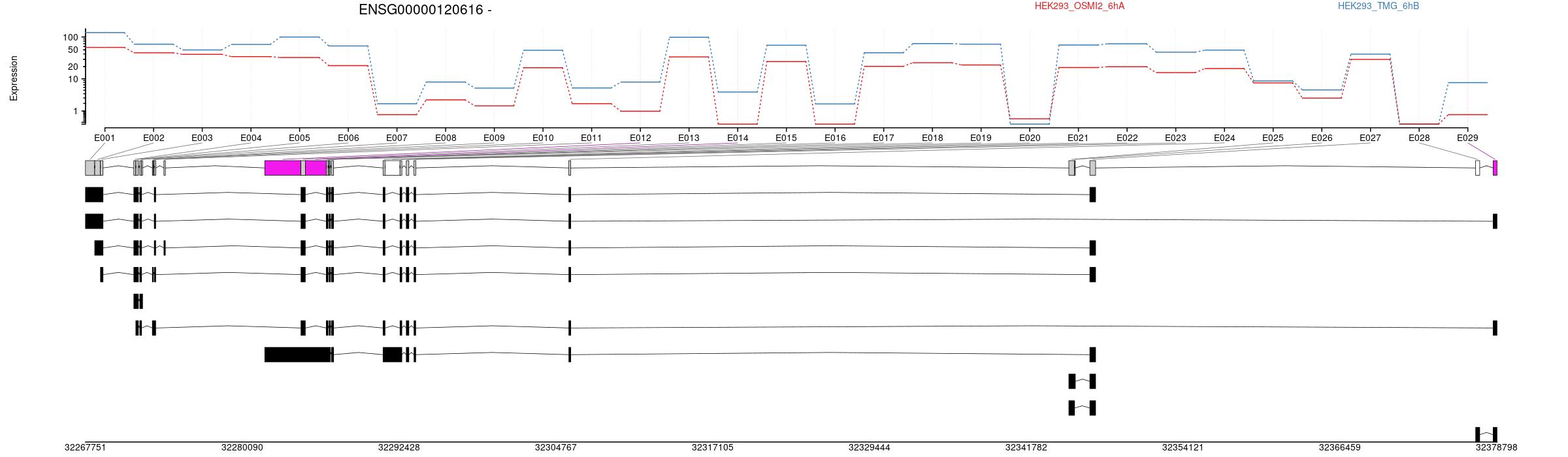Click exon label E002

tap(154, 138)
